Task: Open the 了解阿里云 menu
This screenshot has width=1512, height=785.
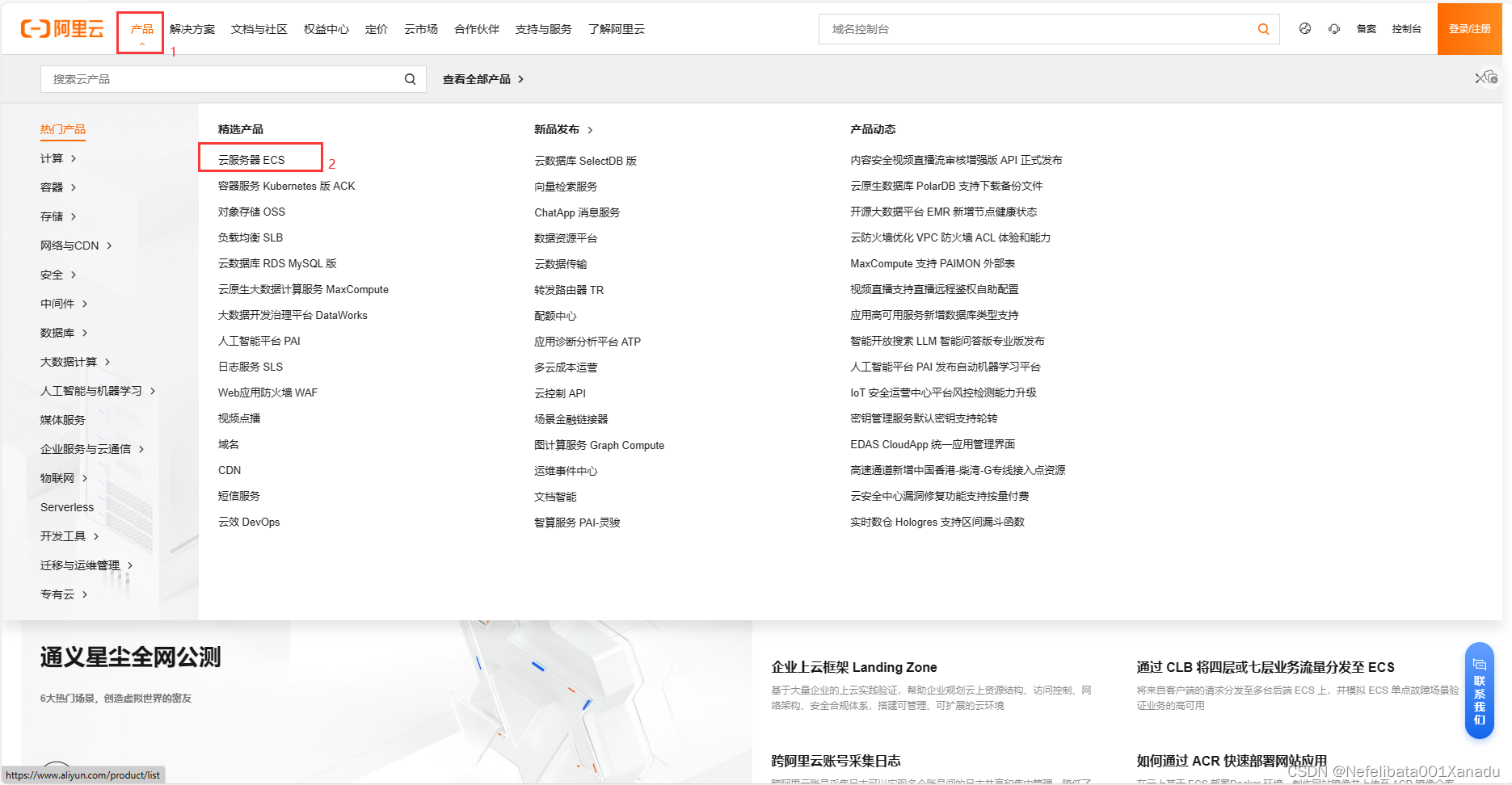Action: (x=617, y=30)
